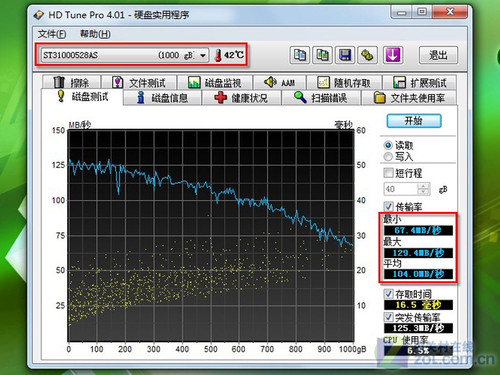This screenshot has height=375, width=500.
Task: Click the chart icon on 磁盘监视 tab
Action: tap(194, 82)
